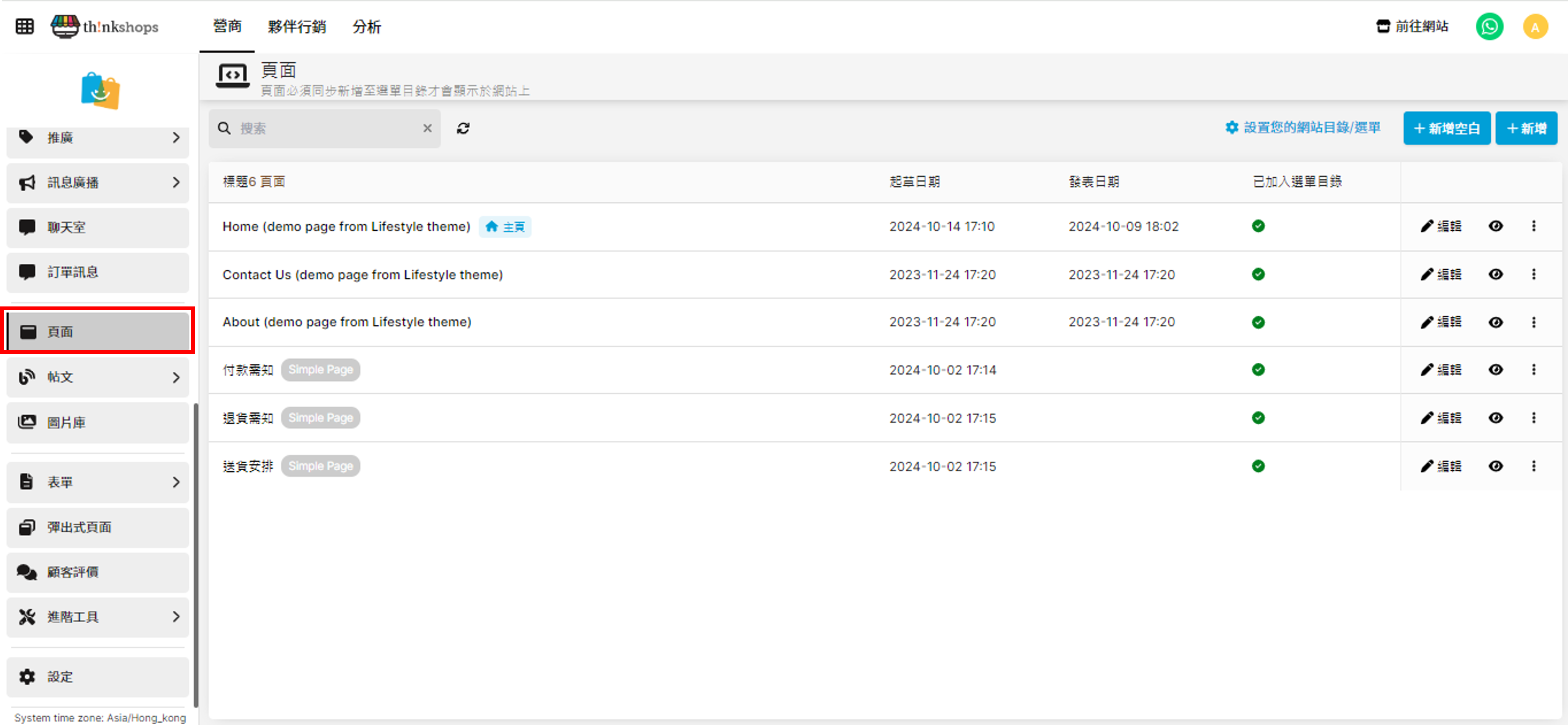Open 圖片庫 image library in sidebar

97,422
